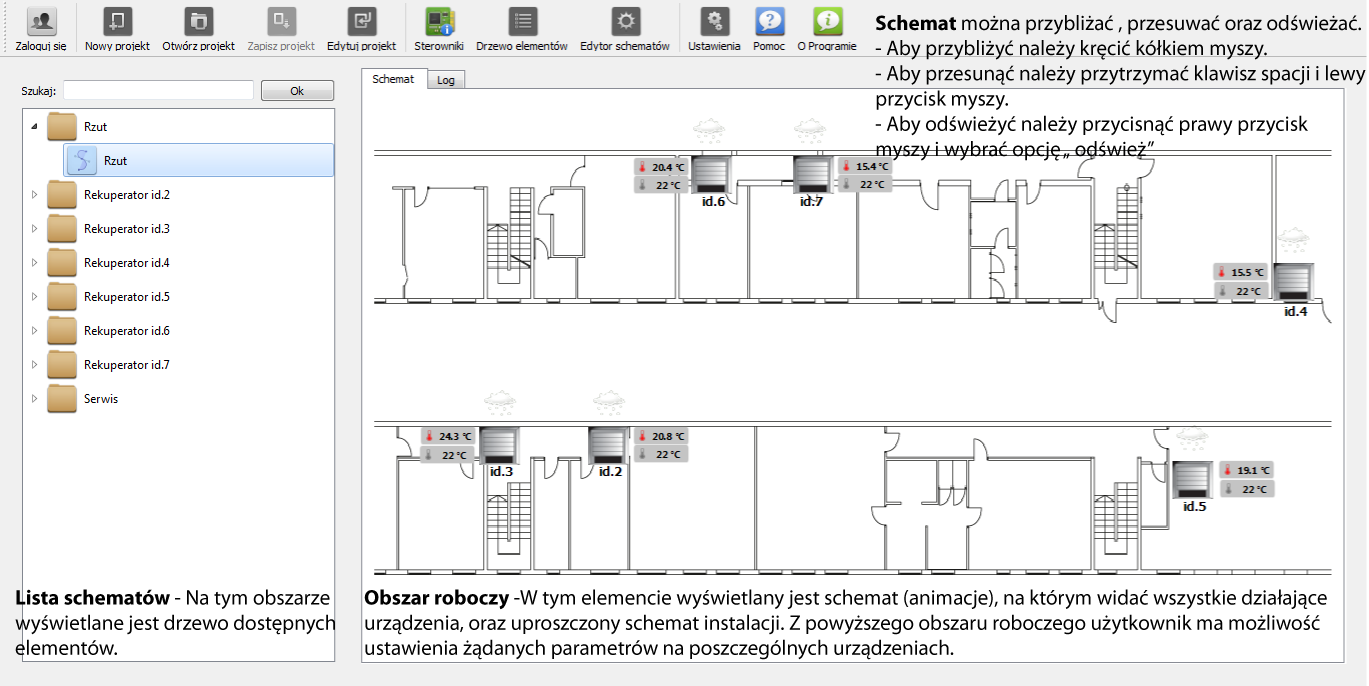Click the 22 °C setpoint beside id.3
The width and height of the screenshot is (1369, 686).
click(x=447, y=455)
